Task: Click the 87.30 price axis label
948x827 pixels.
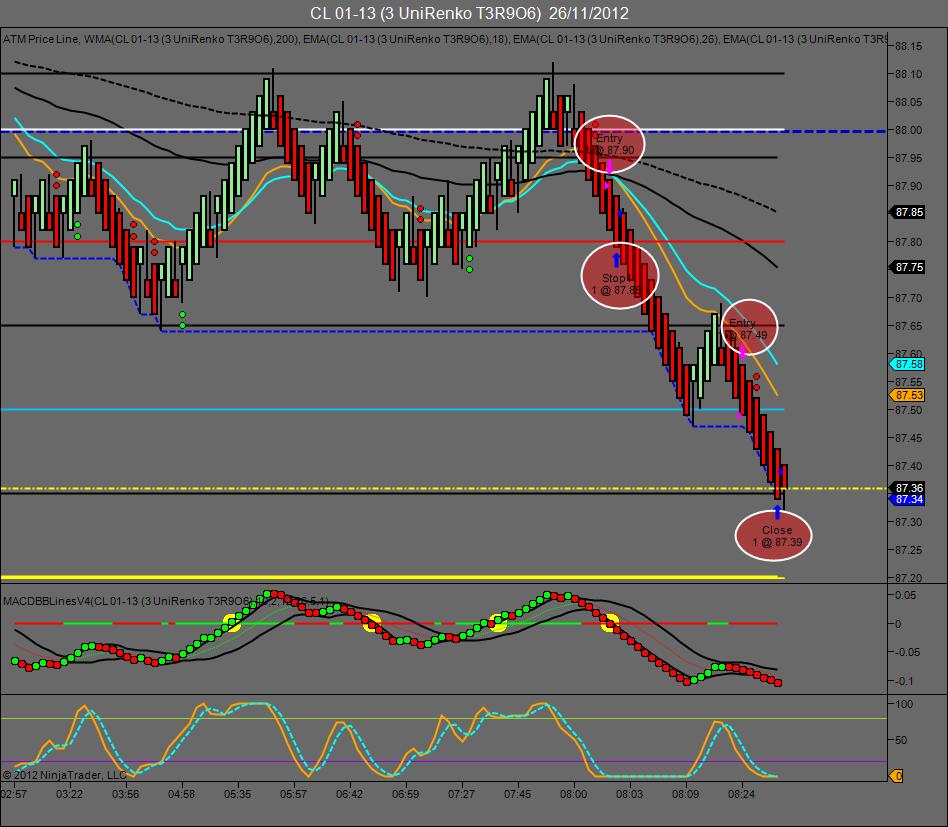Action: (x=908, y=522)
